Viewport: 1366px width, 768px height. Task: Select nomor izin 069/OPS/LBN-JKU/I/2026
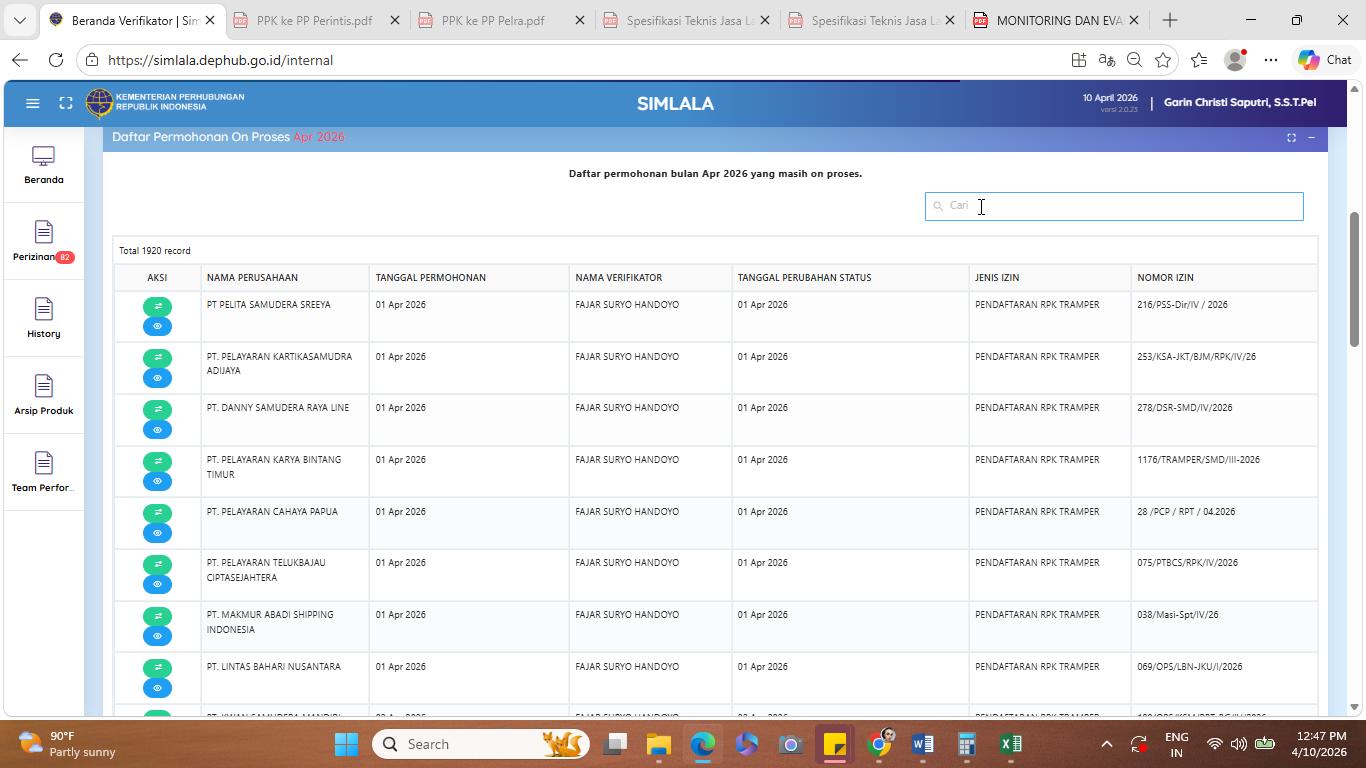(1190, 666)
